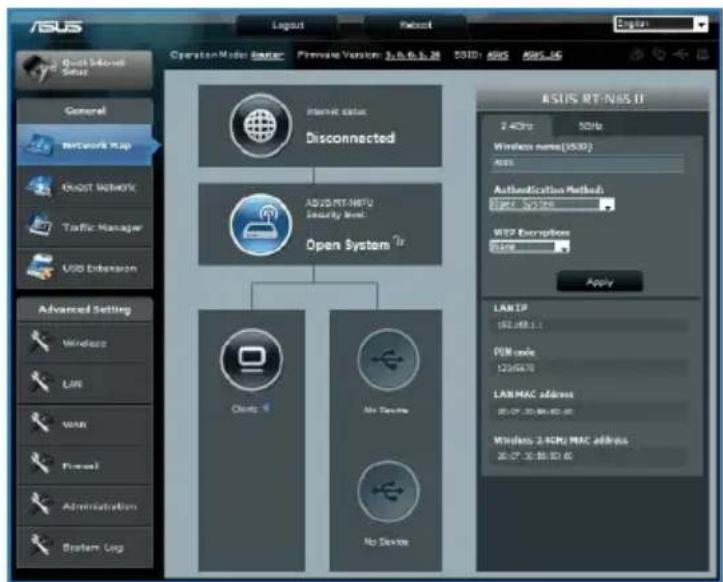Open Network Map menu item

(85, 145)
